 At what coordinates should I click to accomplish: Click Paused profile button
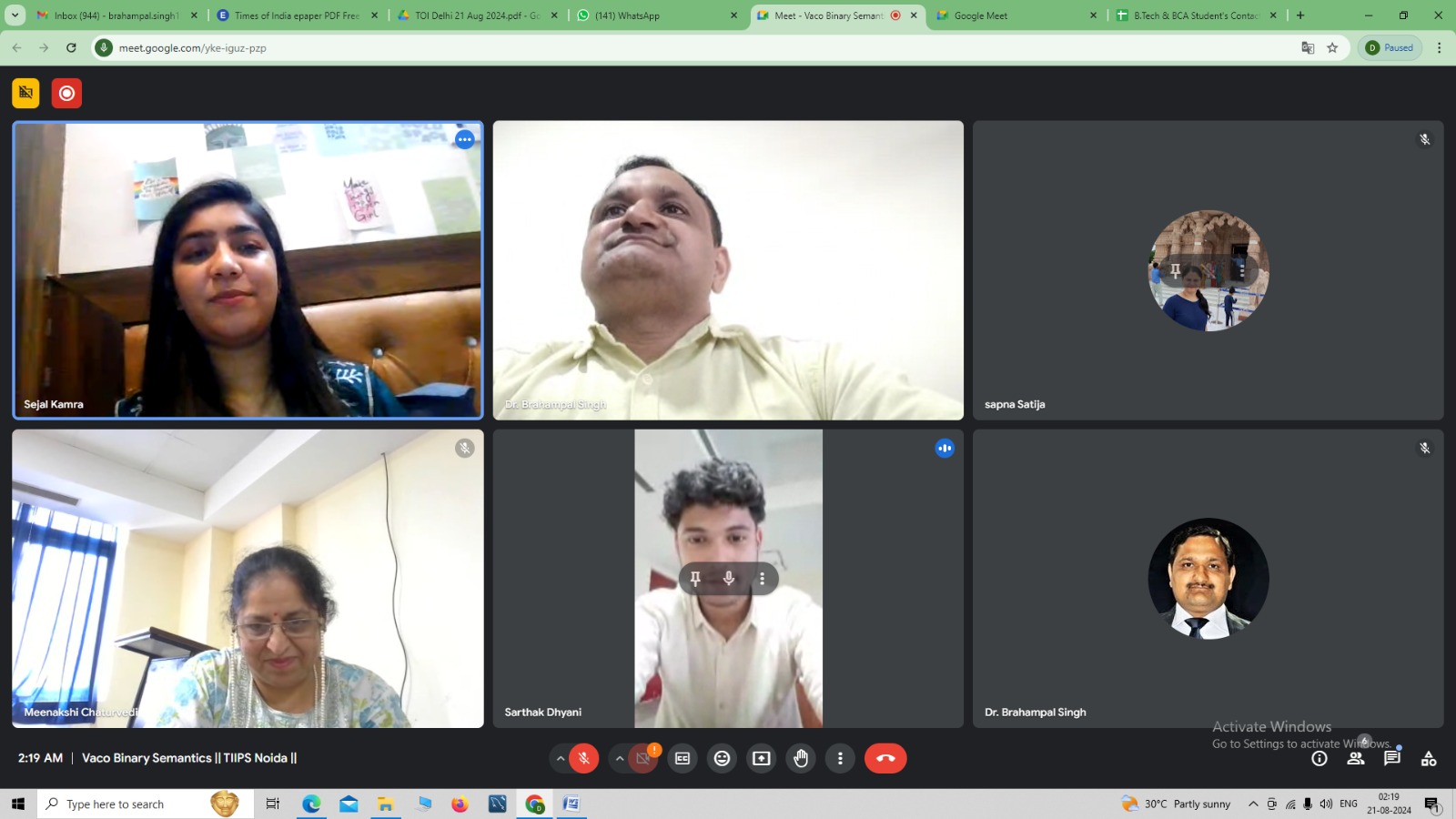(x=1390, y=47)
